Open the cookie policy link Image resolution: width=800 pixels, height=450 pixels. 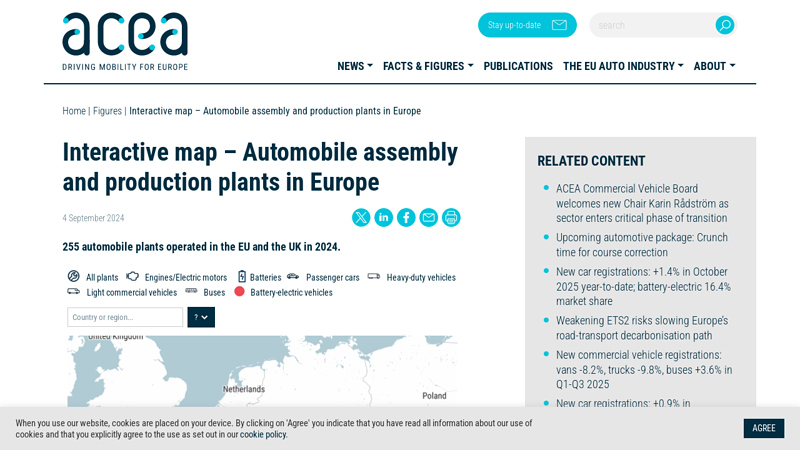point(263,435)
